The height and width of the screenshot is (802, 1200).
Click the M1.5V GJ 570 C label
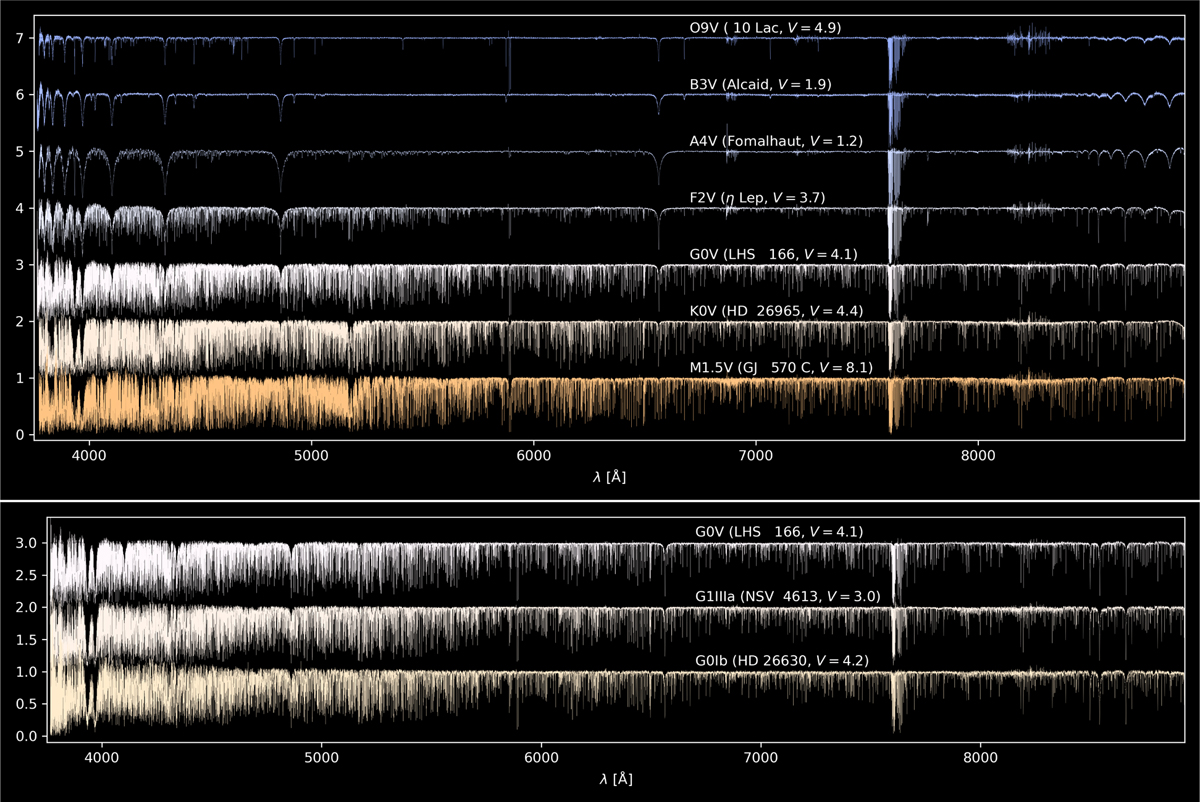pos(781,368)
